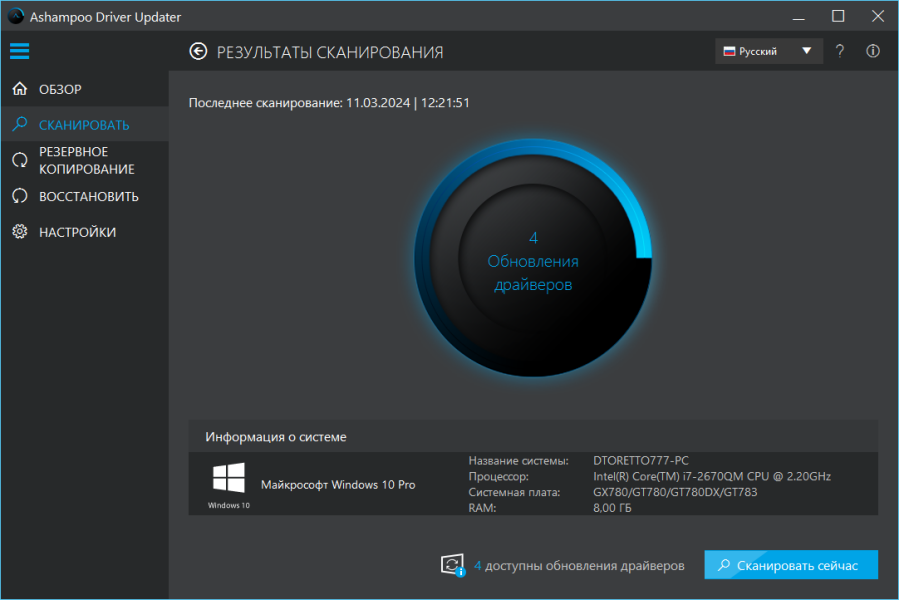Open the Русский language dropdown
This screenshot has height=600, width=899.
(x=769, y=52)
